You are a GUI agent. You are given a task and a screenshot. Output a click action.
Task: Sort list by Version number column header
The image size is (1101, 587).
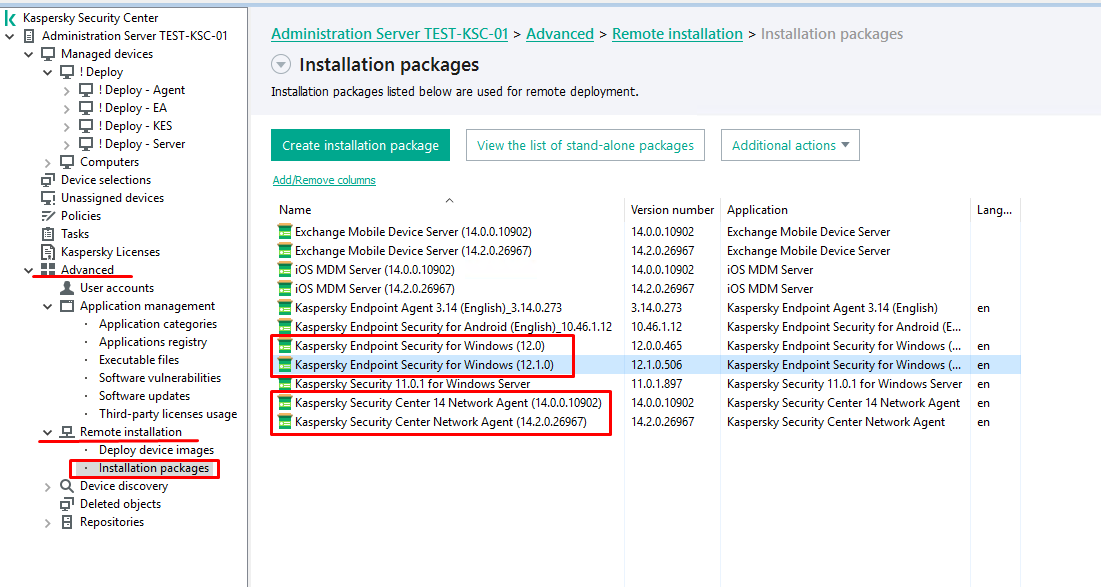pyautogui.click(x=672, y=210)
